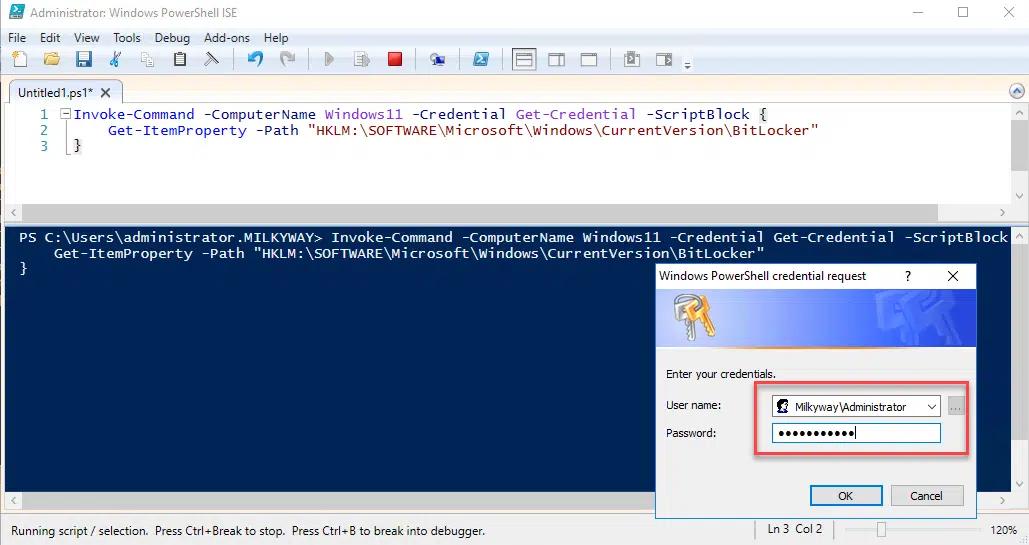Open the Tools menu
This screenshot has height=545, width=1029.
tap(127, 37)
